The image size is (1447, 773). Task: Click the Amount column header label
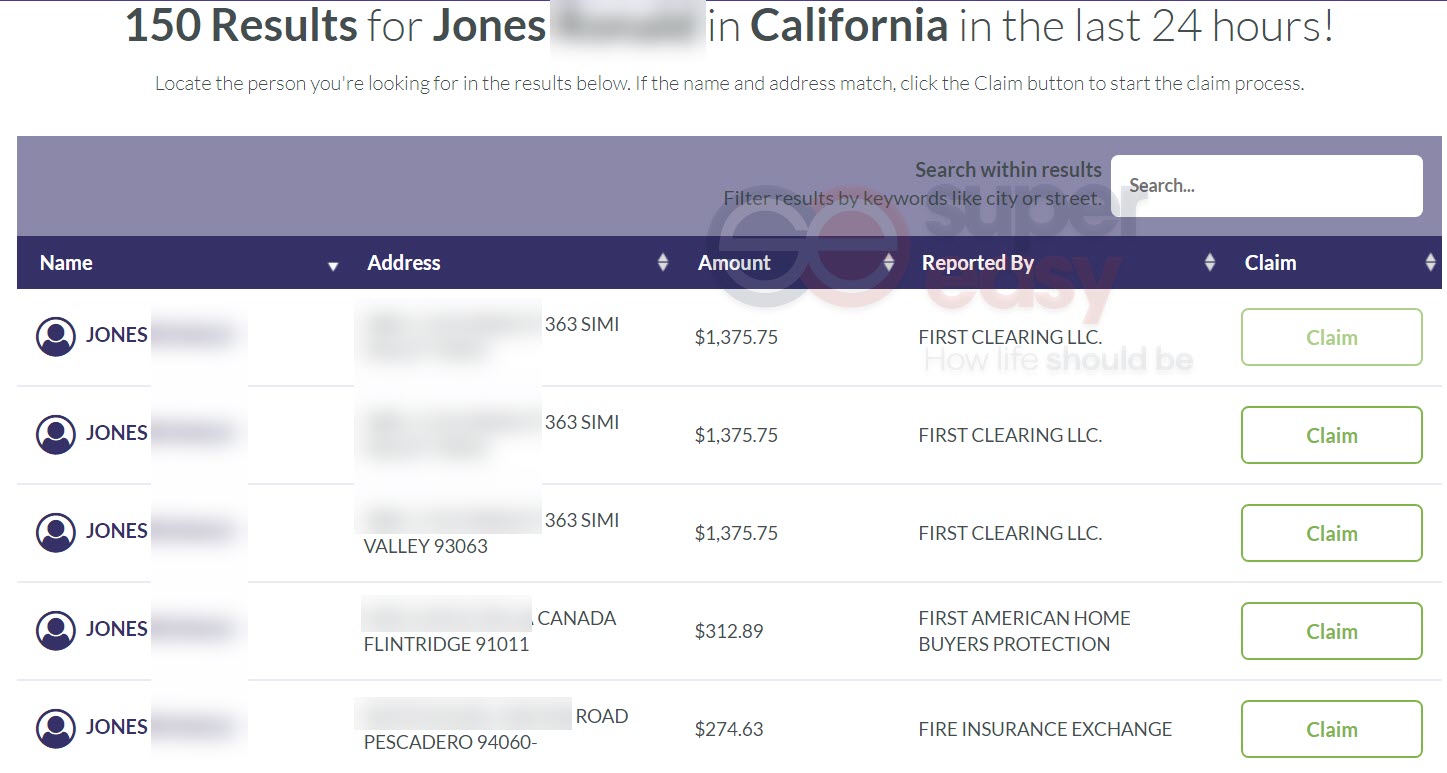tap(734, 263)
